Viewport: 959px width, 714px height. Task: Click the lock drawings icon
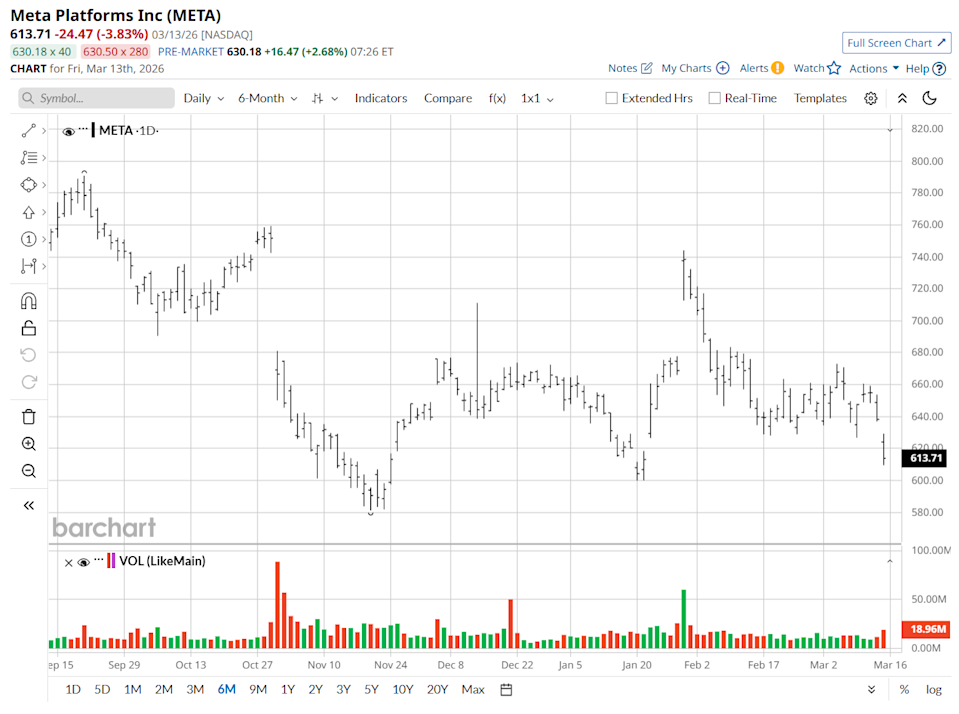coord(28,328)
